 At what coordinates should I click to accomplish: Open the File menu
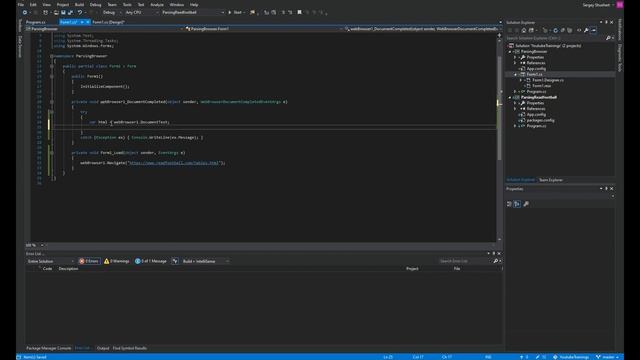[20, 4]
